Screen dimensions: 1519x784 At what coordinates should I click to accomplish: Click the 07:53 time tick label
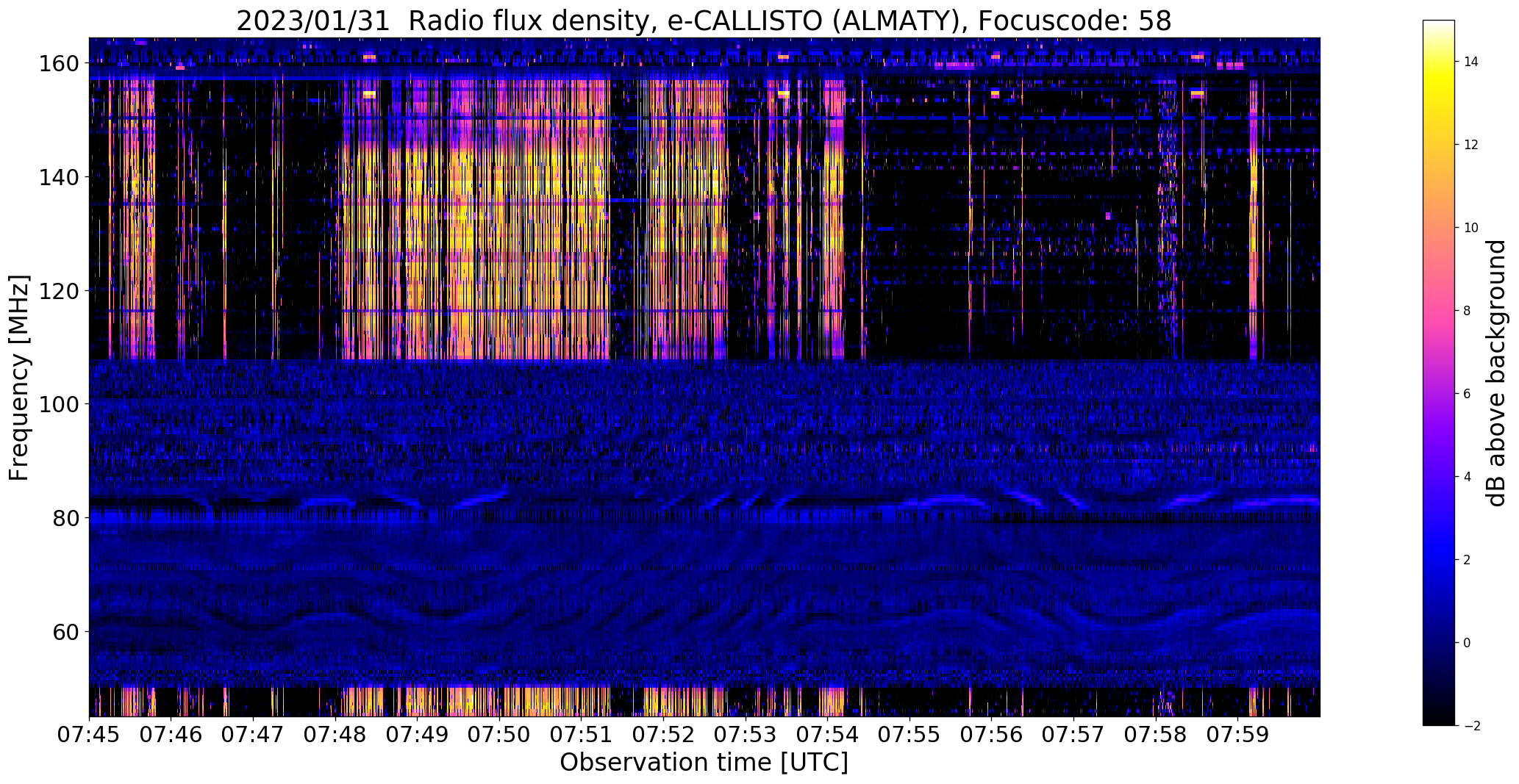pyautogui.click(x=746, y=735)
